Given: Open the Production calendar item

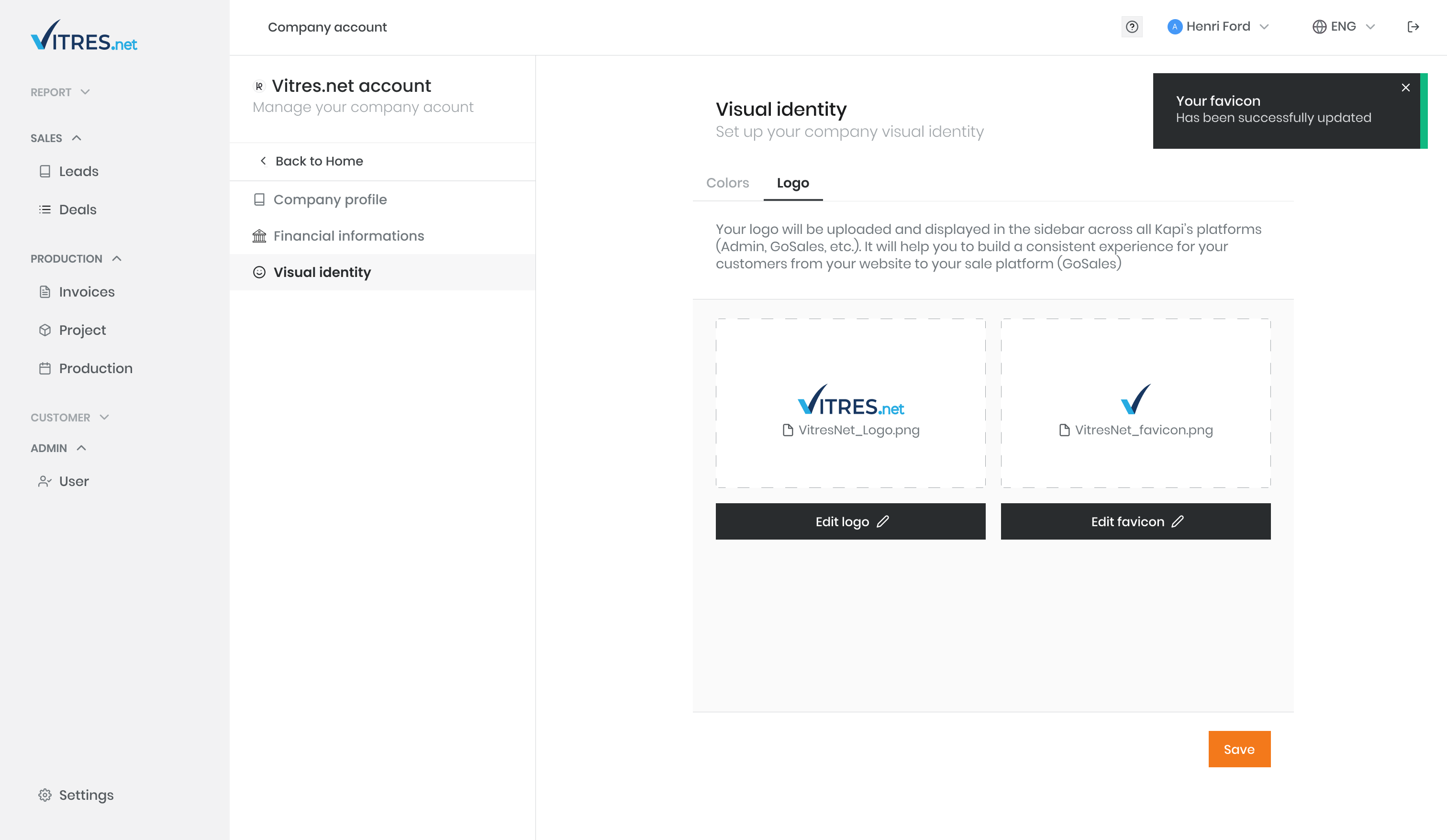Looking at the screenshot, I should [86, 368].
